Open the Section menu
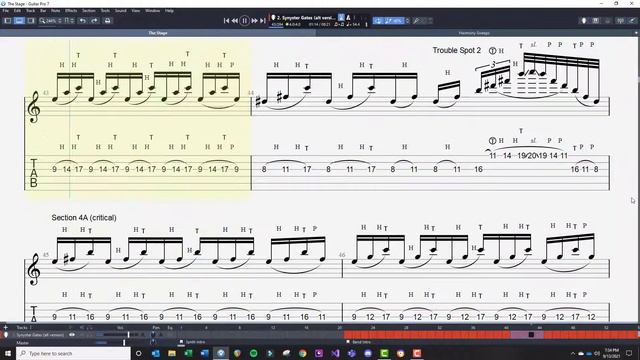Screen dimensions: 640x360 click(x=89, y=11)
